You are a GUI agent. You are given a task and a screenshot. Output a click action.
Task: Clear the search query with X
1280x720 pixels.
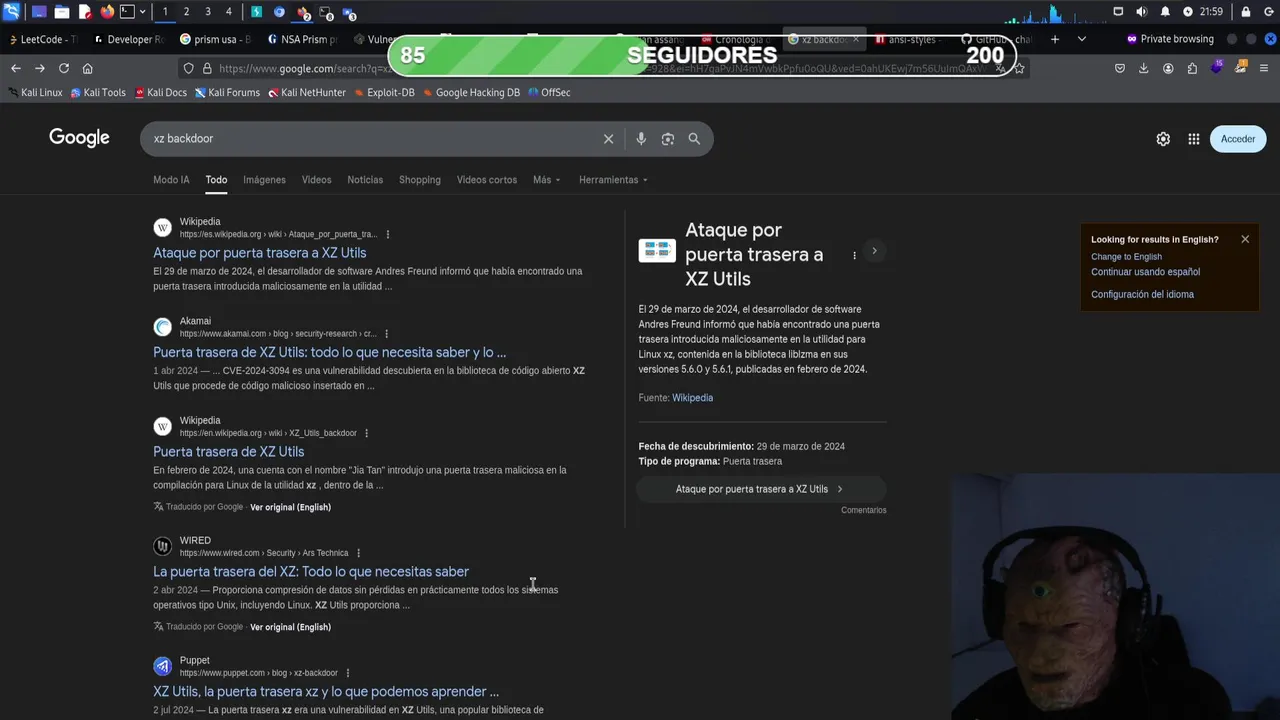coord(608,139)
